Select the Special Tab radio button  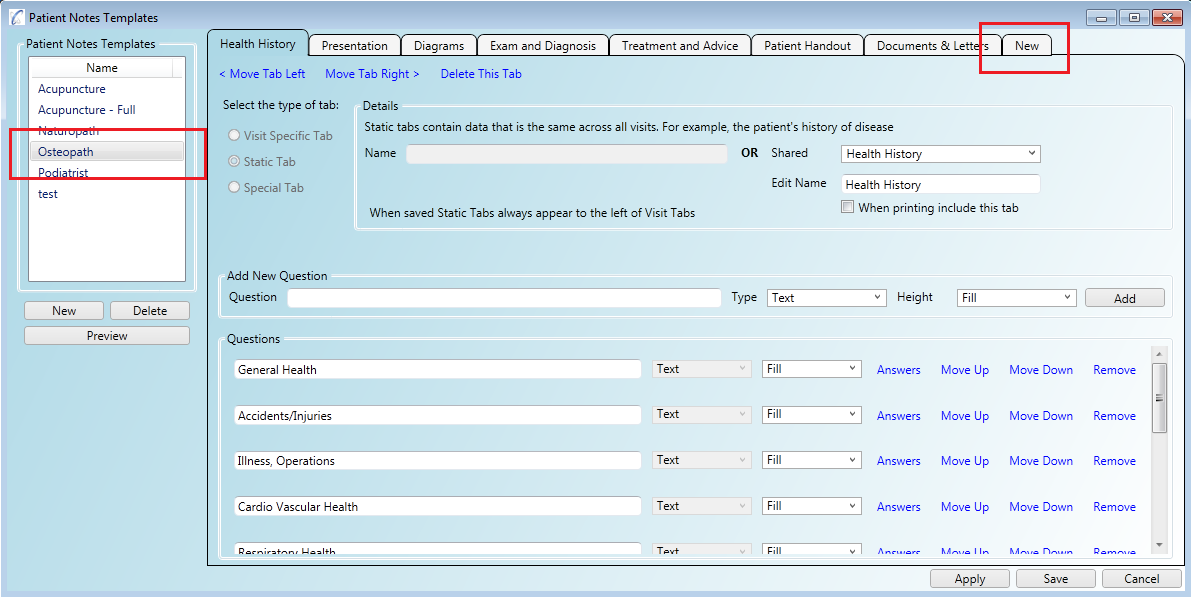click(x=234, y=188)
